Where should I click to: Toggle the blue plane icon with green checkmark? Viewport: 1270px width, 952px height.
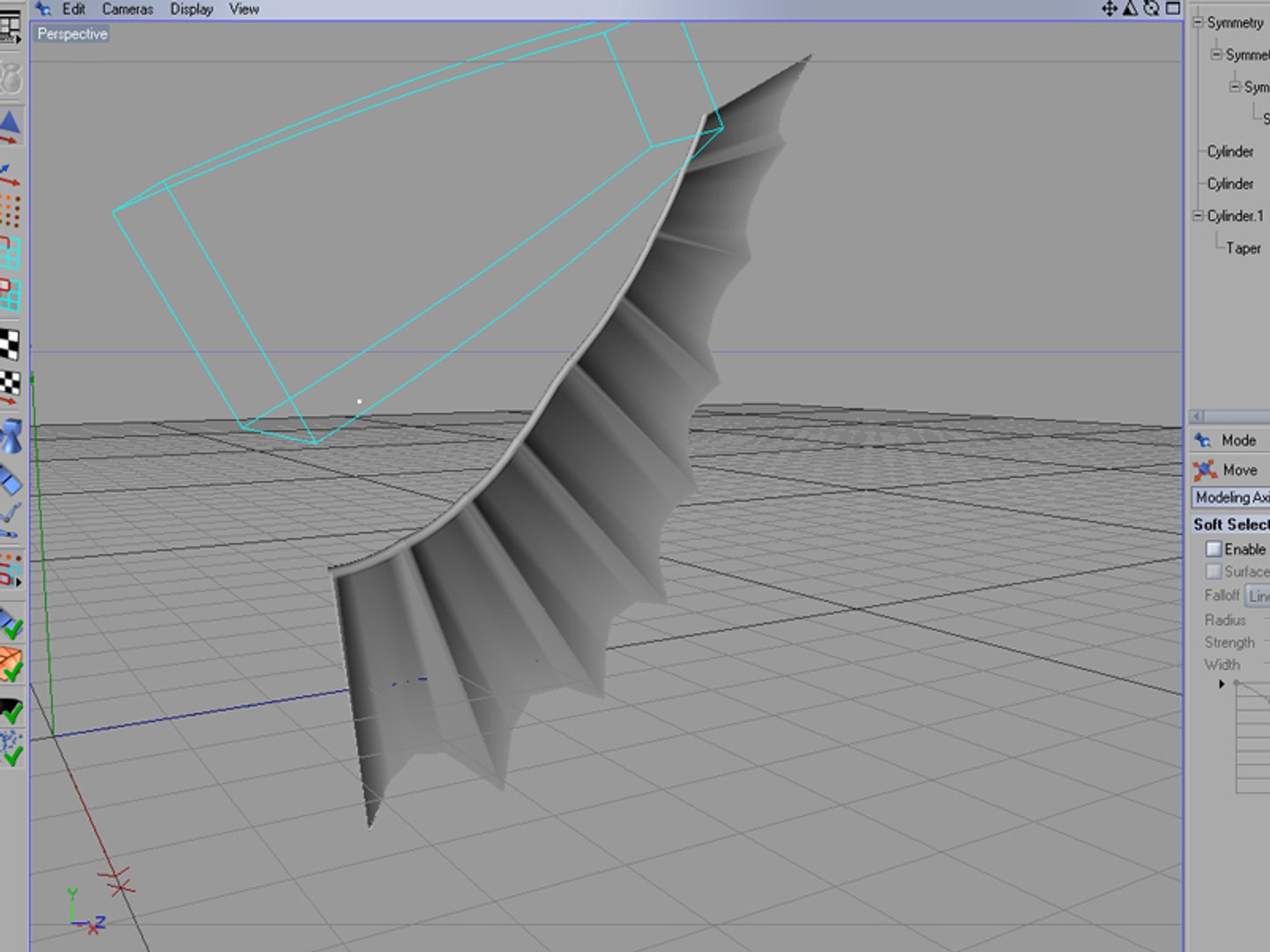10,621
